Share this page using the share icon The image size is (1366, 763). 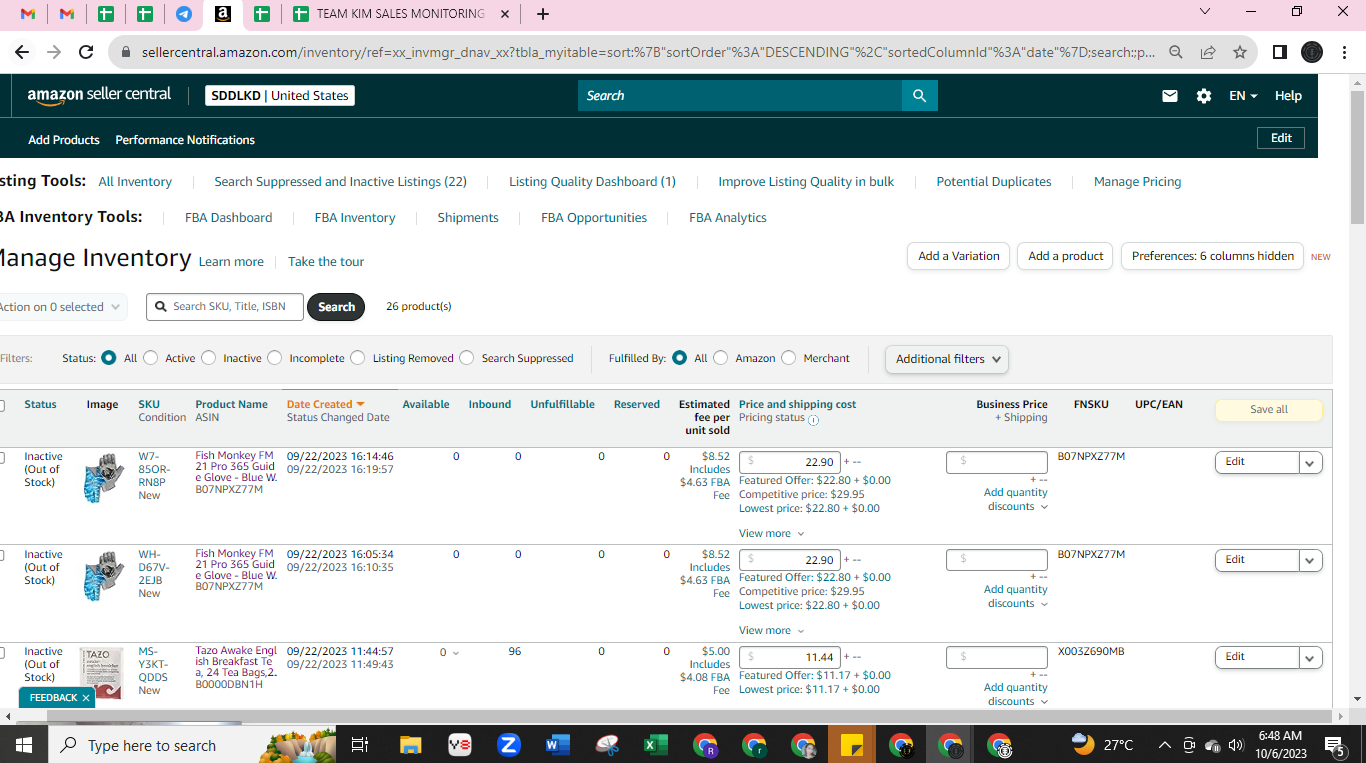pos(1208,52)
